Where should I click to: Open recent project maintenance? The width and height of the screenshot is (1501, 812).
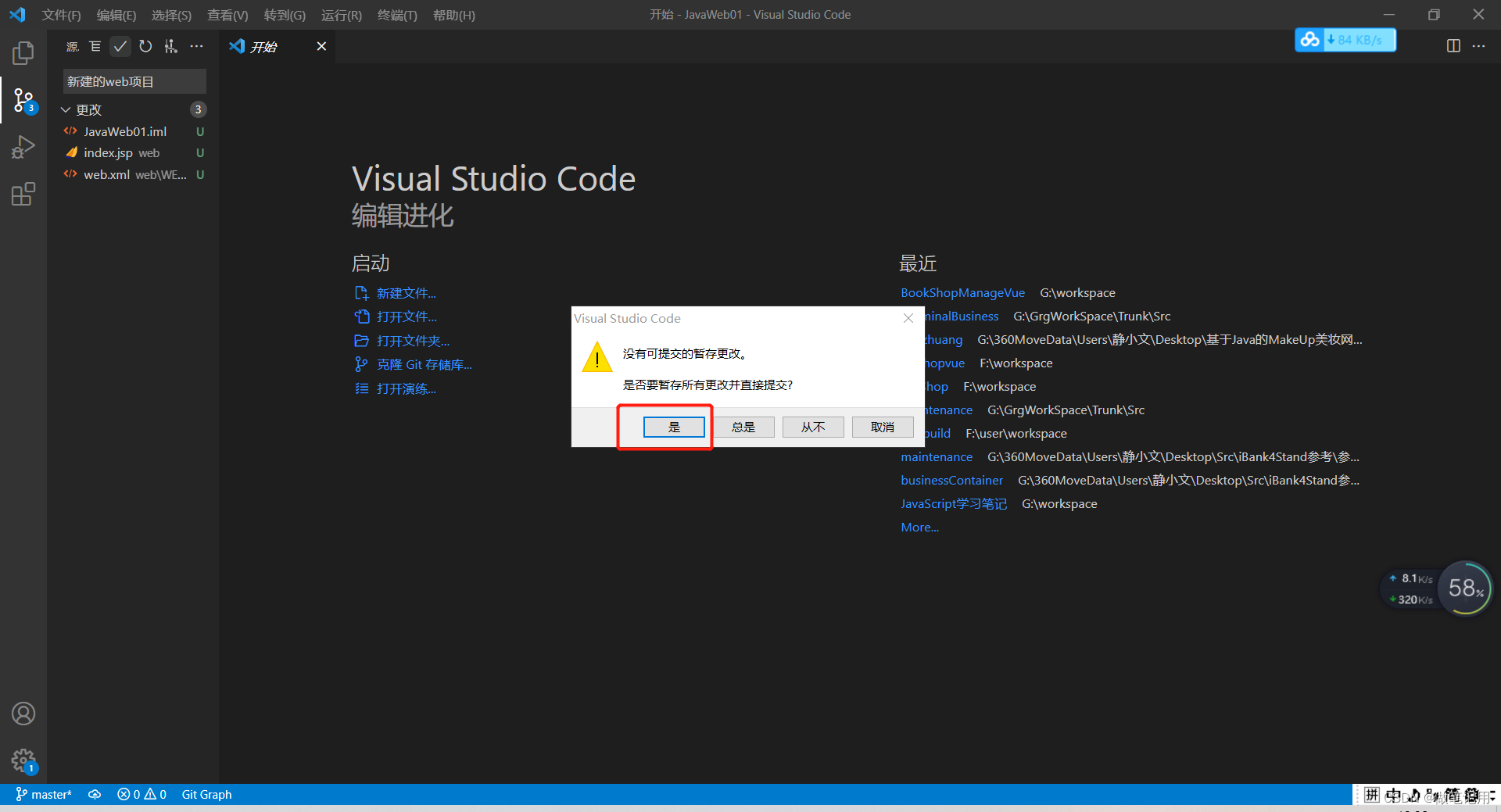pyautogui.click(x=937, y=456)
